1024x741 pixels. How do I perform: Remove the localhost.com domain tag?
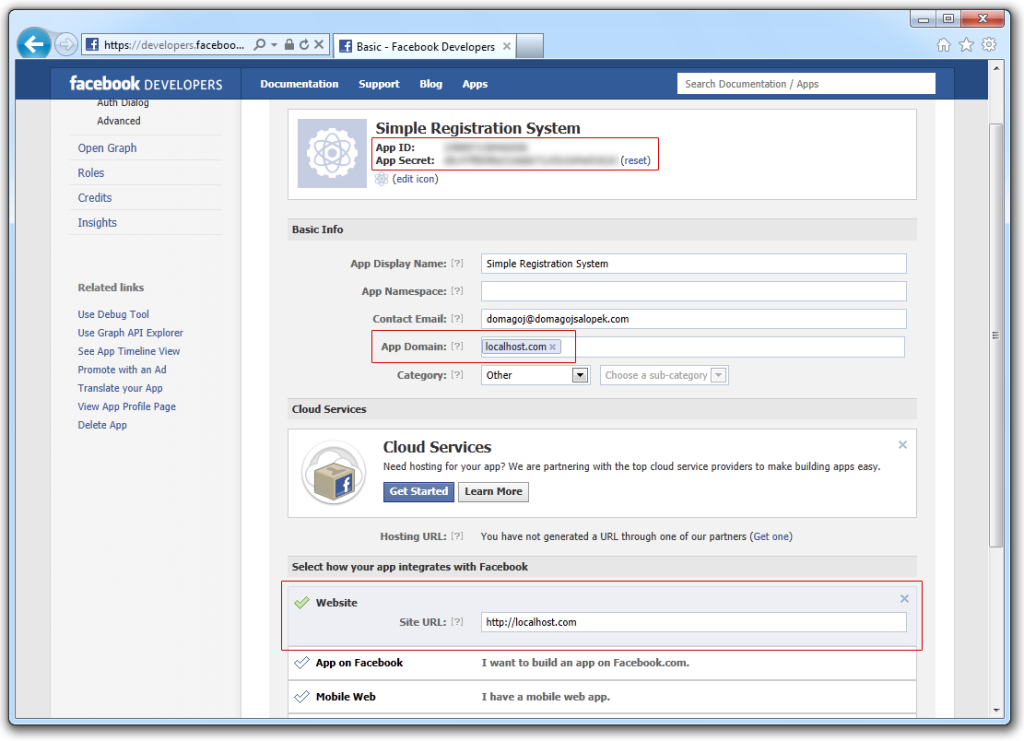pos(552,347)
